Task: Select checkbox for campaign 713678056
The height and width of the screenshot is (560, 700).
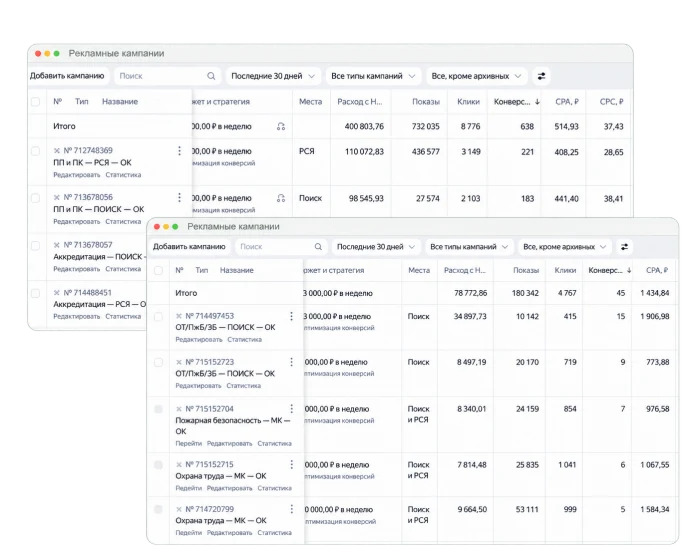Action: pos(35,198)
